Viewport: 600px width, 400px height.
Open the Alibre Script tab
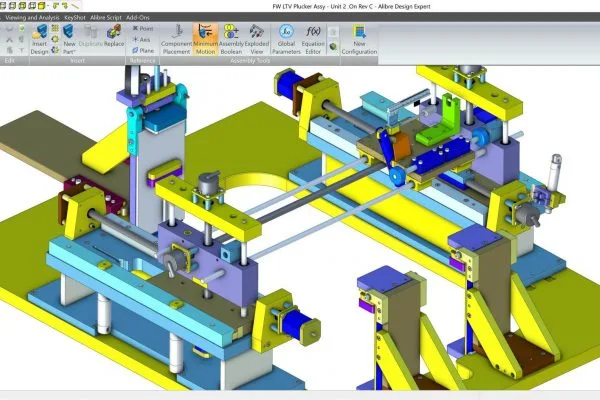point(106,18)
